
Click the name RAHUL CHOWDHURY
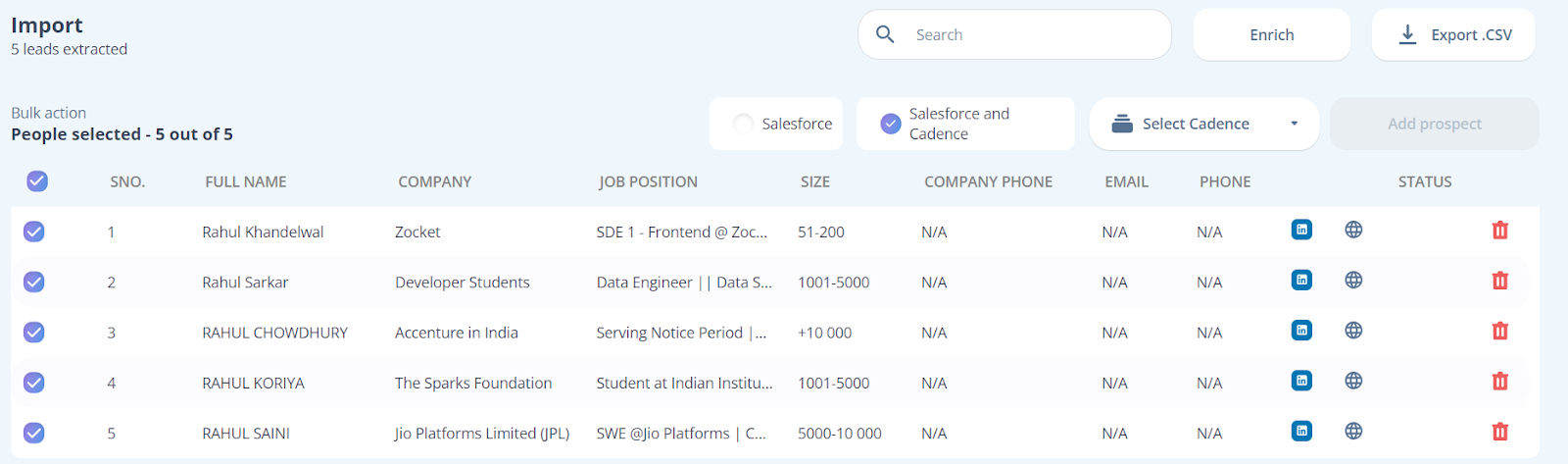click(x=274, y=333)
